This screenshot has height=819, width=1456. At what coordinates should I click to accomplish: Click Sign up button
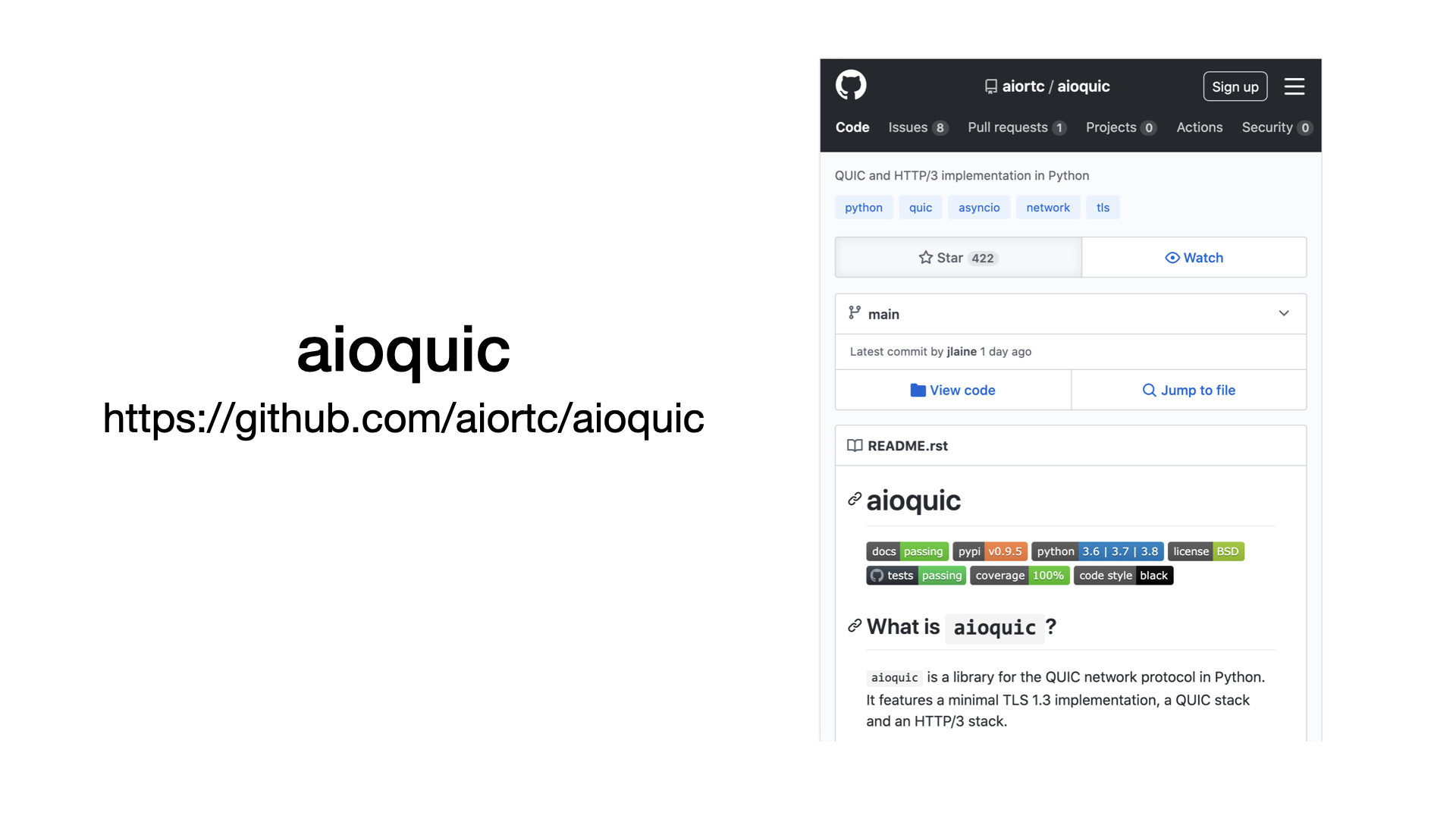(x=1236, y=86)
